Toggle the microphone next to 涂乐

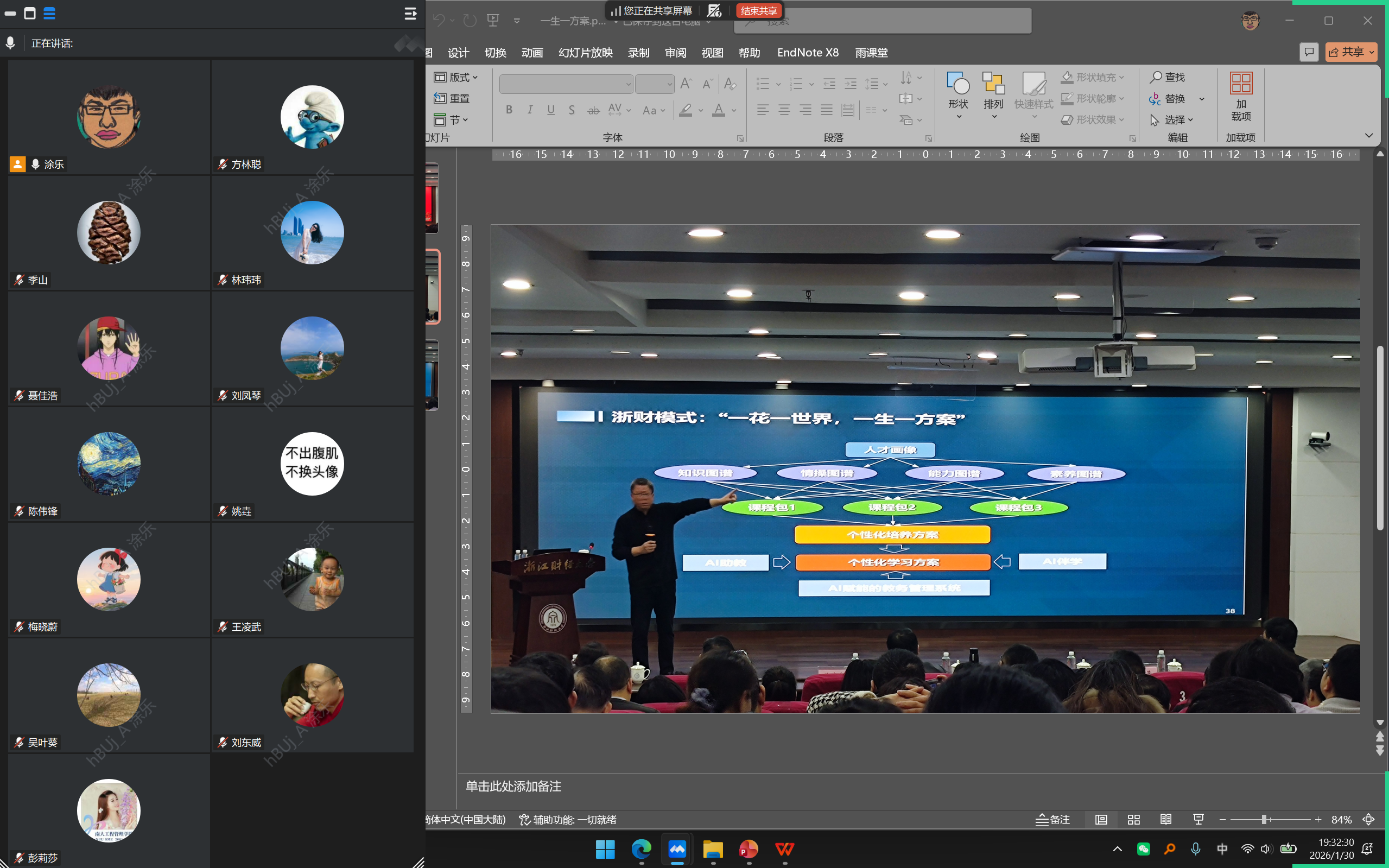click(36, 164)
